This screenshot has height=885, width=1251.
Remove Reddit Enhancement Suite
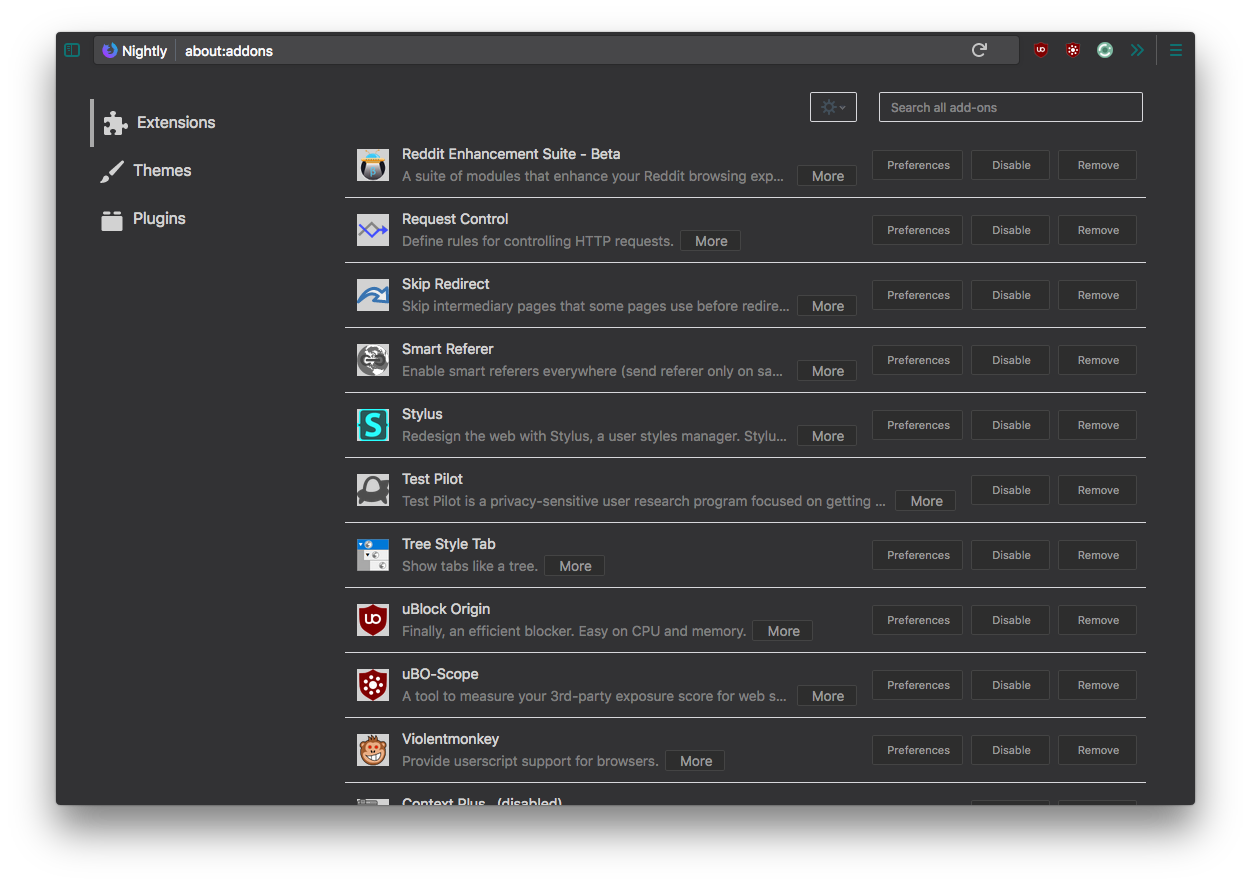[1098, 165]
